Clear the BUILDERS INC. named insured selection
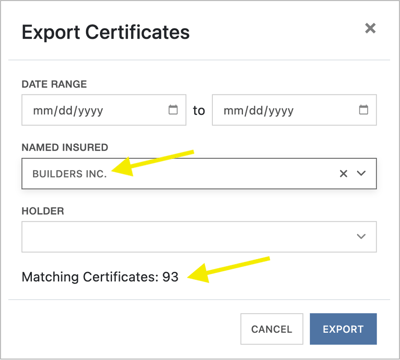Viewport: 400px width, 360px height. click(x=343, y=174)
